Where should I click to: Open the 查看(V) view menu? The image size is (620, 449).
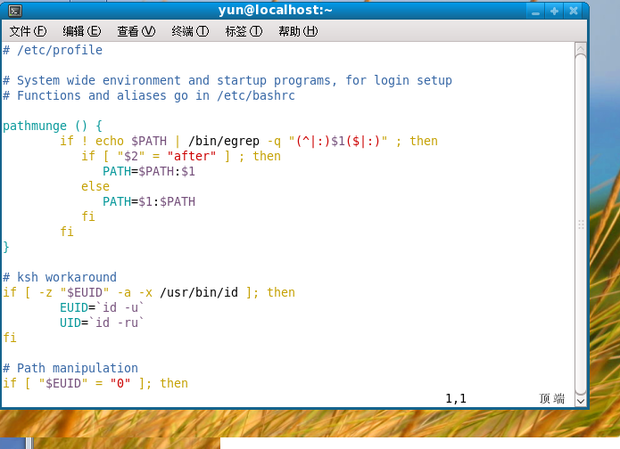coord(136,31)
